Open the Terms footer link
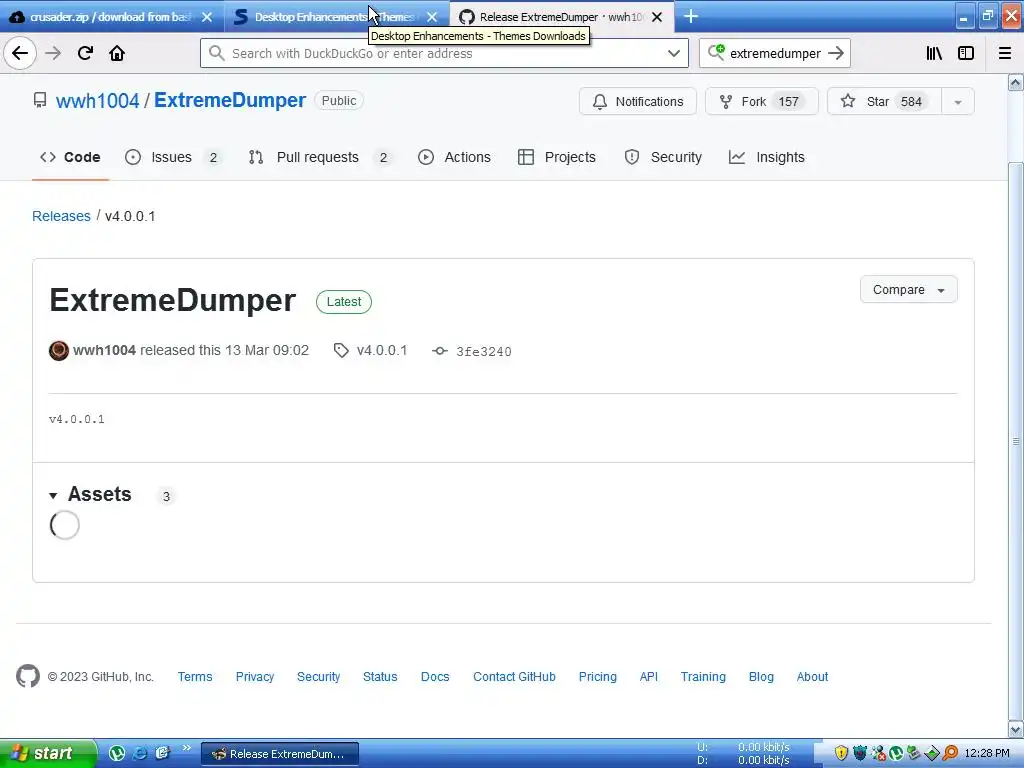 tap(195, 677)
